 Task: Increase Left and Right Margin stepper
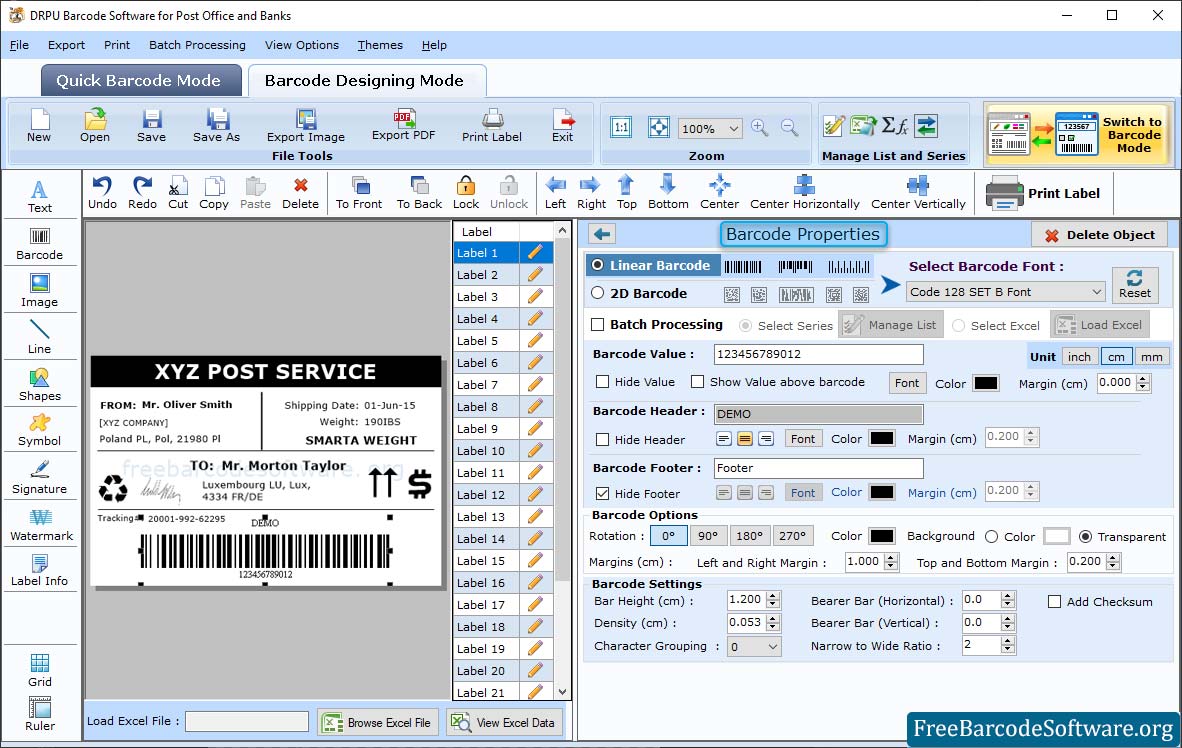pos(891,558)
